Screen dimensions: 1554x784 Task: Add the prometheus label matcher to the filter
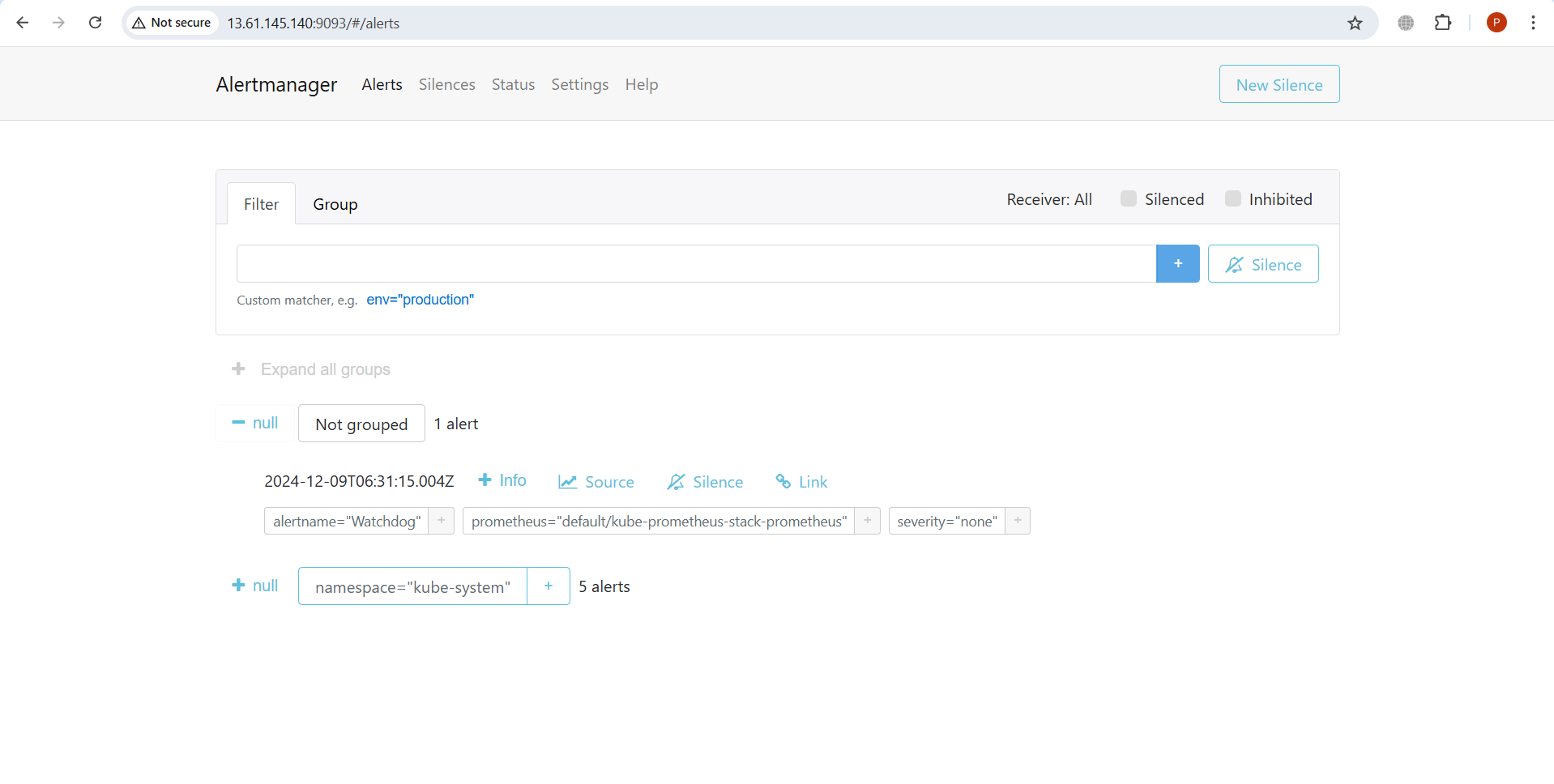[866, 521]
